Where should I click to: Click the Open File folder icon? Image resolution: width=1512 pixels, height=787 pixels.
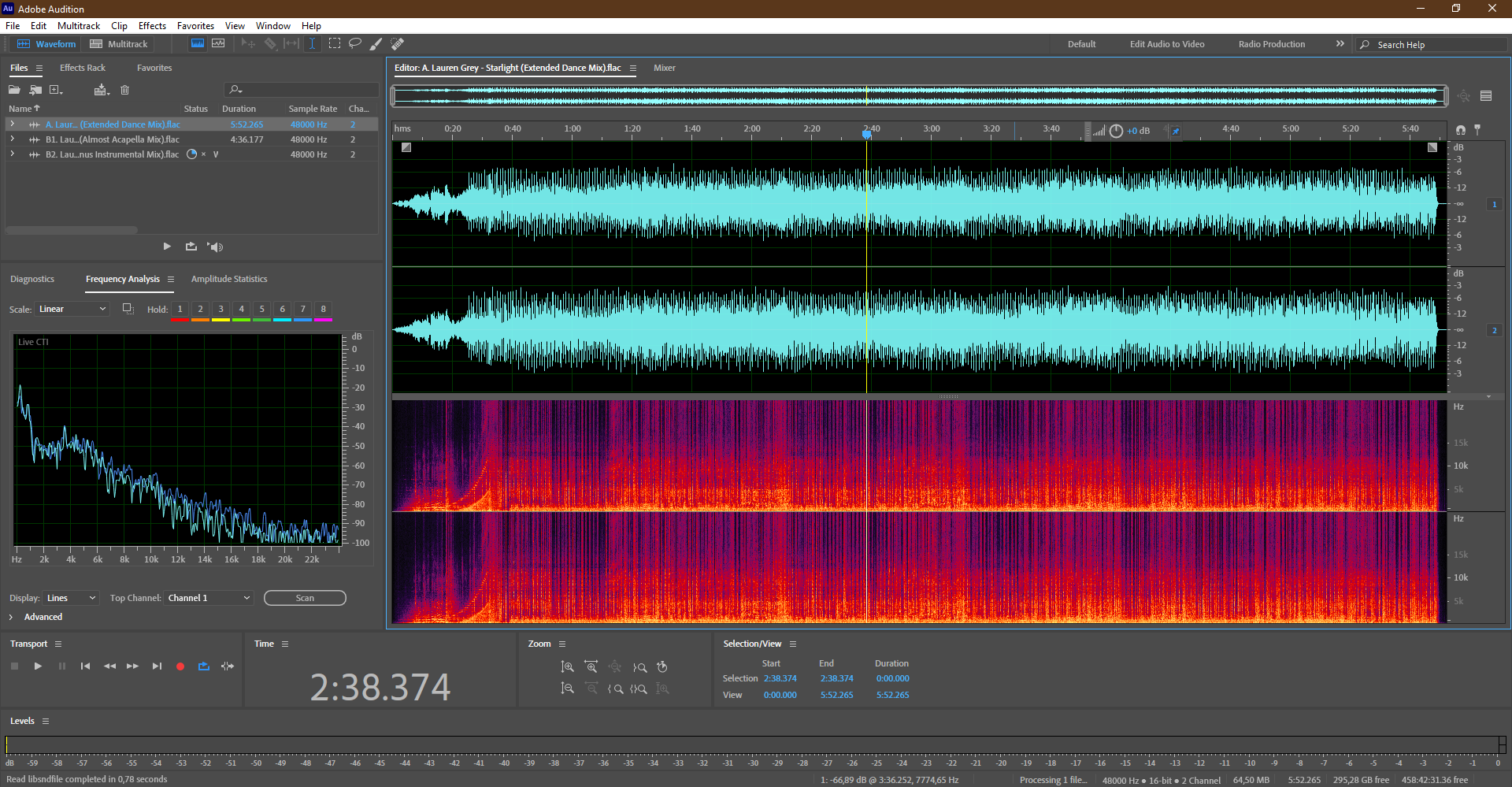coord(14,90)
